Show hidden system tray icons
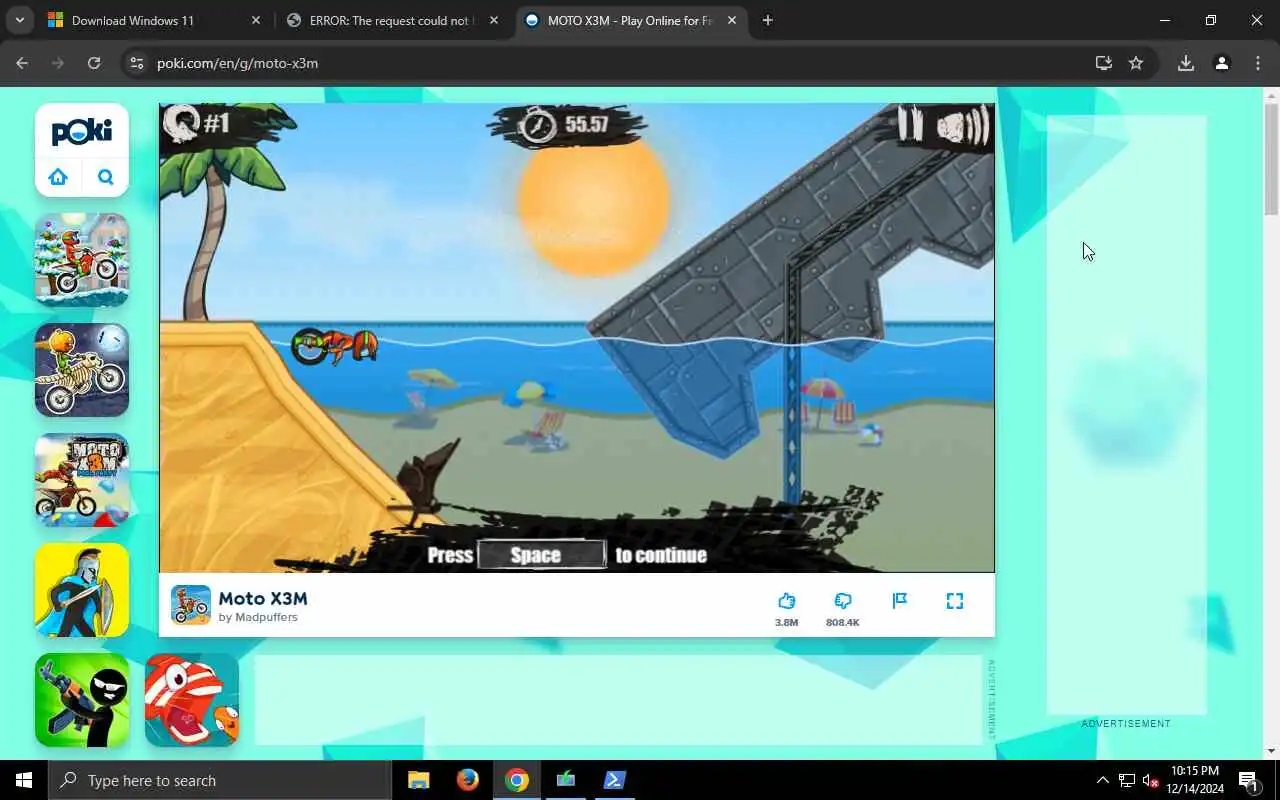This screenshot has width=1280, height=800. click(x=1102, y=780)
